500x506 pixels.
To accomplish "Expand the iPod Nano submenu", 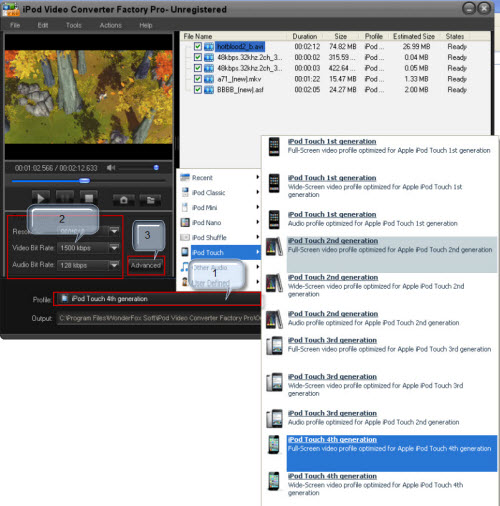I will point(257,222).
